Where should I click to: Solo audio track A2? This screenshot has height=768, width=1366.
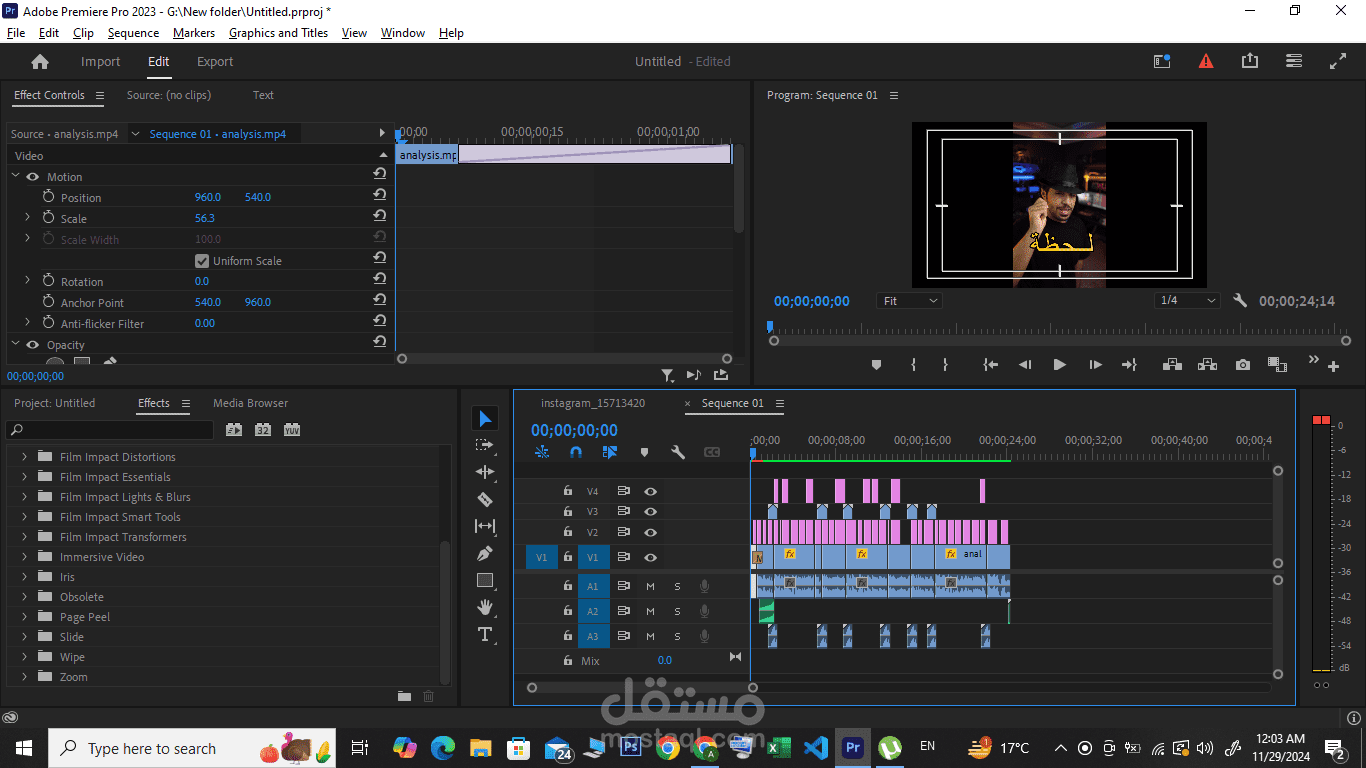coord(677,611)
